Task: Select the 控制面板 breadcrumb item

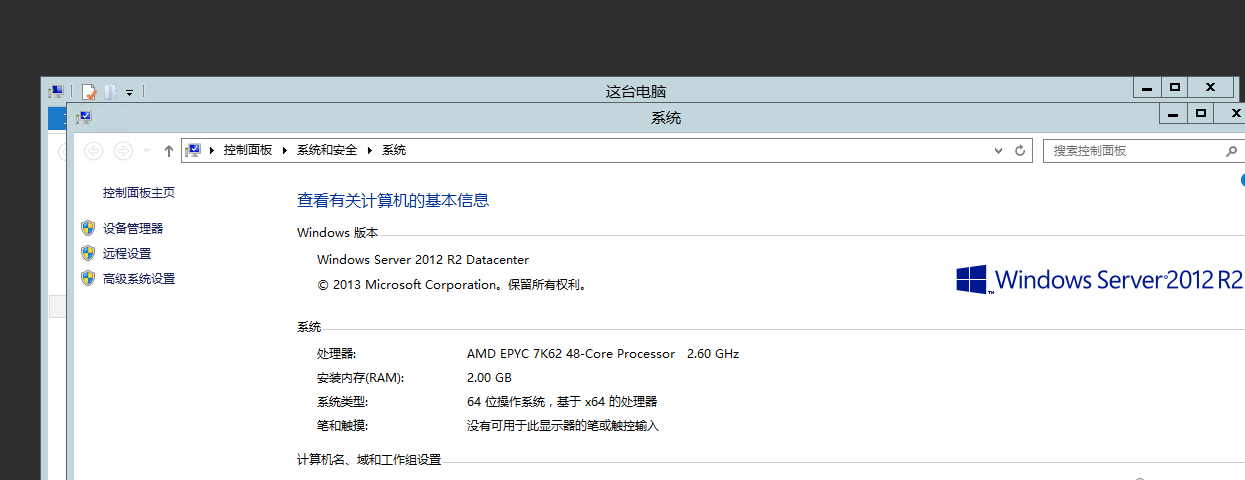Action: (248, 150)
